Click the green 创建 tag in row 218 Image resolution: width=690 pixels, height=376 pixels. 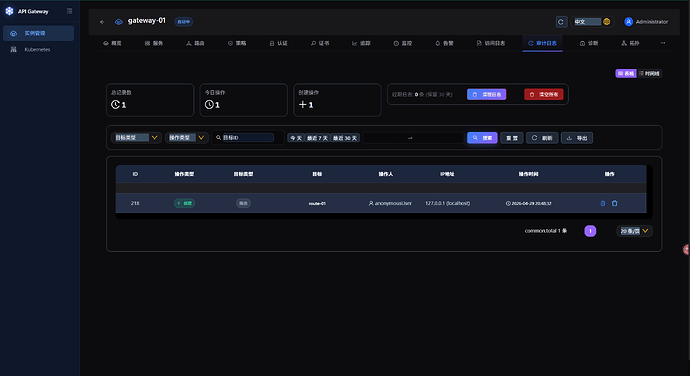point(184,203)
